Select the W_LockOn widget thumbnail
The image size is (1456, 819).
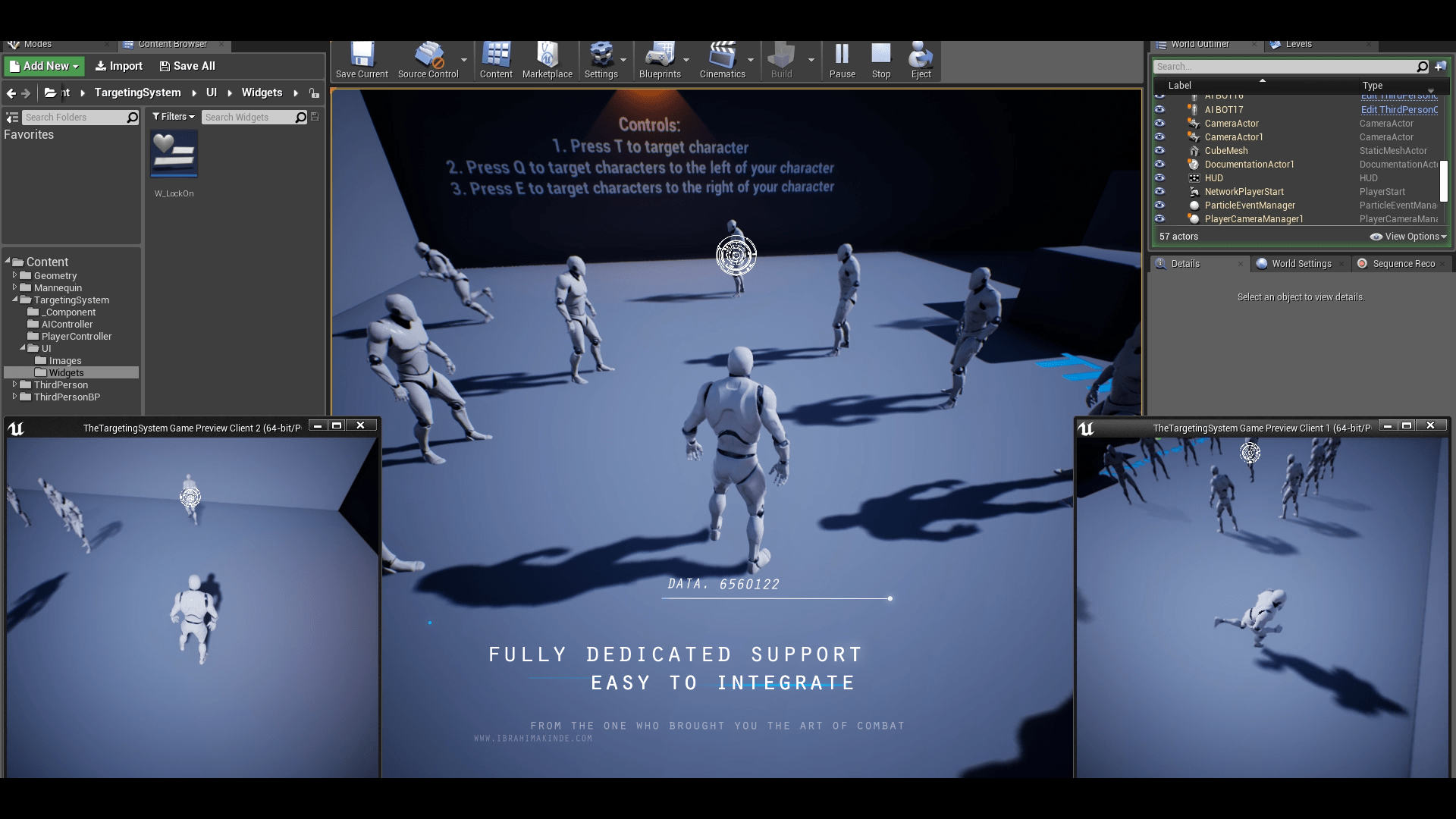174,152
